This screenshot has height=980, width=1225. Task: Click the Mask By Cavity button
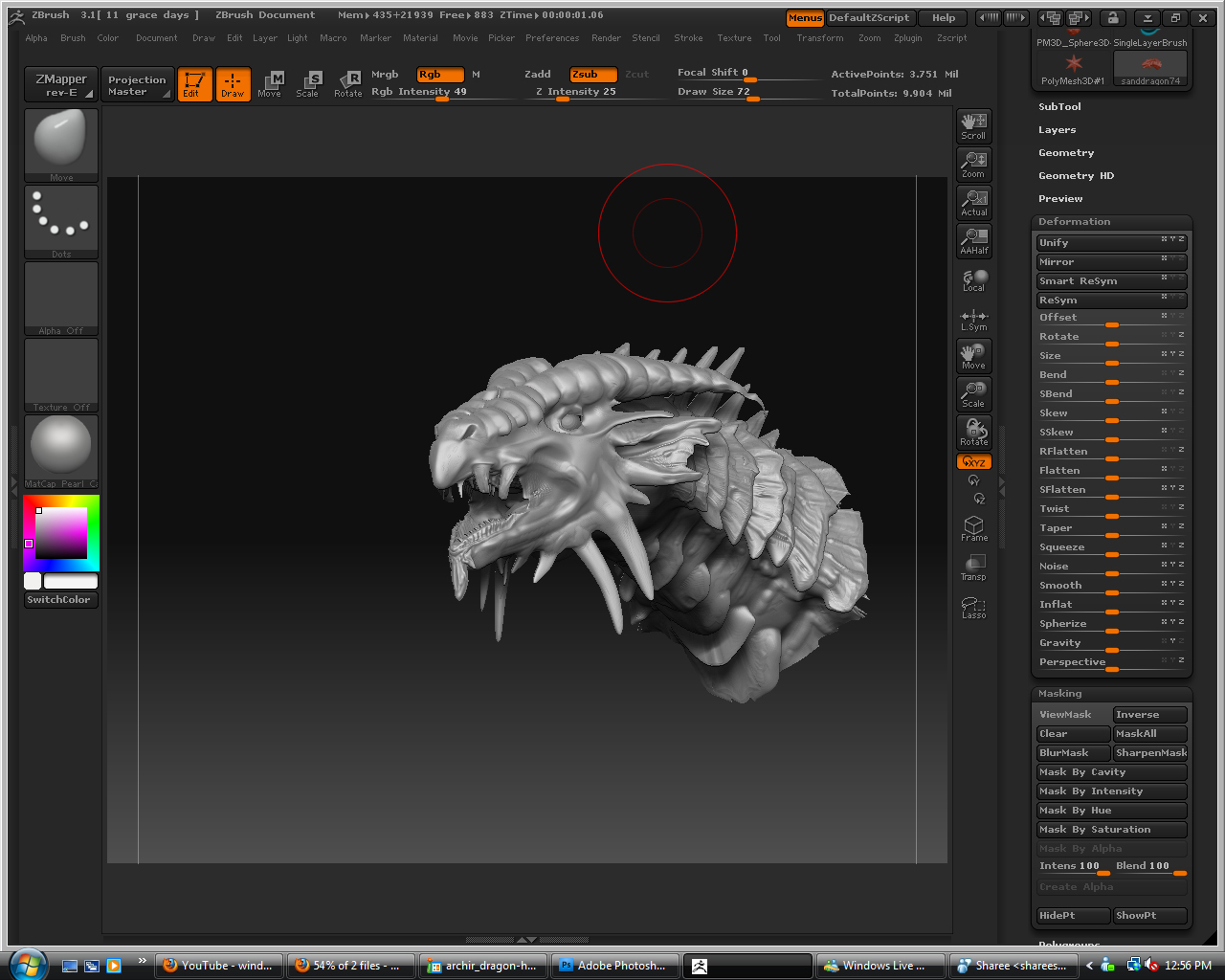[x=1112, y=772]
